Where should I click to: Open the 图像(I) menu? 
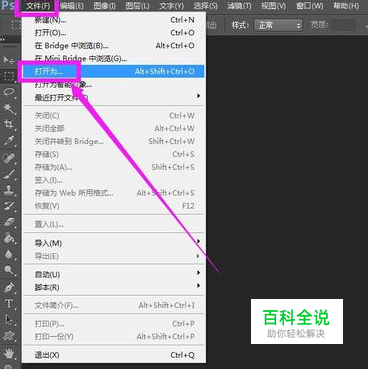click(x=104, y=6)
